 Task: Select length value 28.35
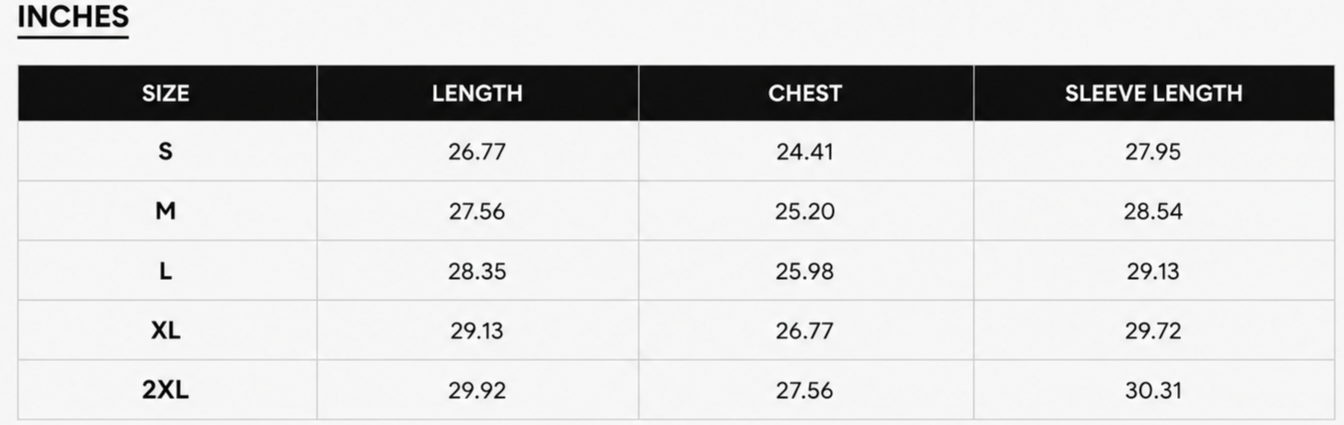[x=477, y=271]
